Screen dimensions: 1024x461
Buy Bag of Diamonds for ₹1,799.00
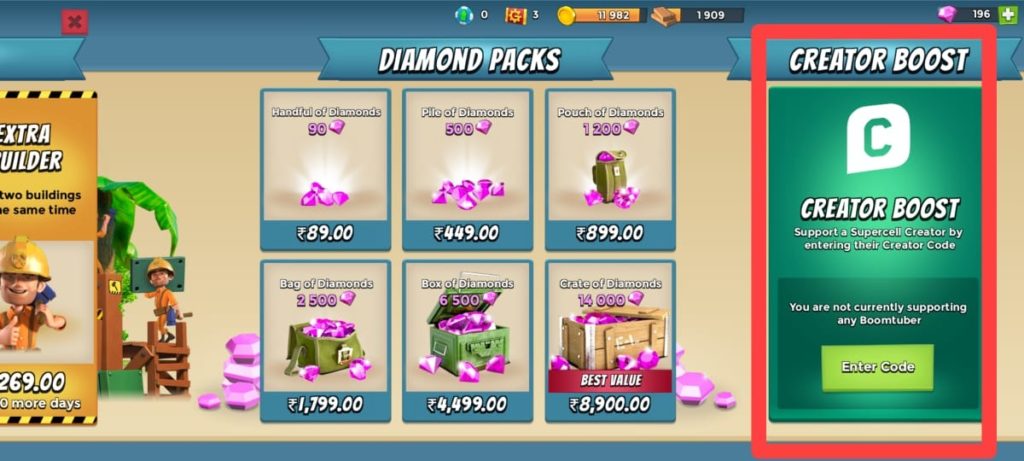pos(325,341)
